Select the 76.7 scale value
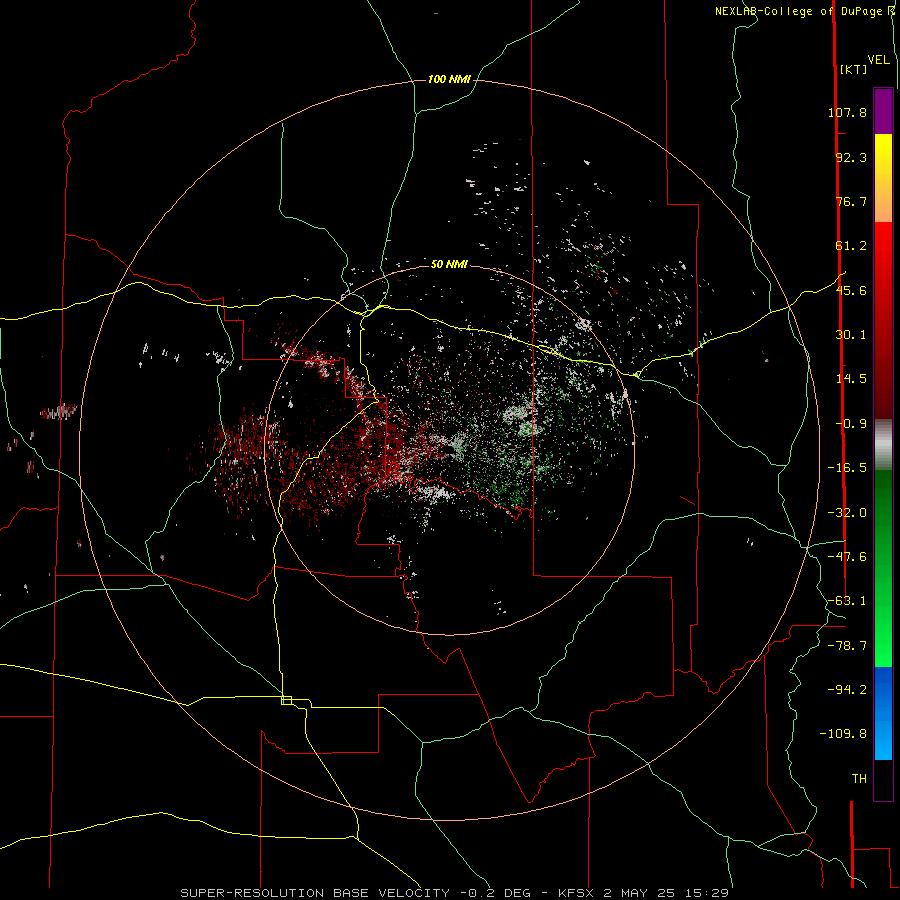900x900 pixels. [x=851, y=201]
